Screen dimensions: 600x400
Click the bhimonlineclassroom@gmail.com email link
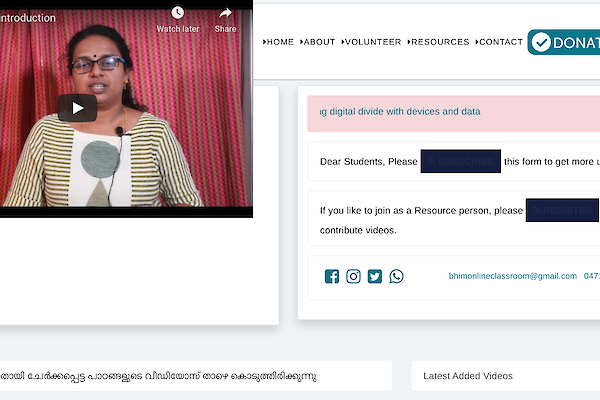pyautogui.click(x=512, y=276)
